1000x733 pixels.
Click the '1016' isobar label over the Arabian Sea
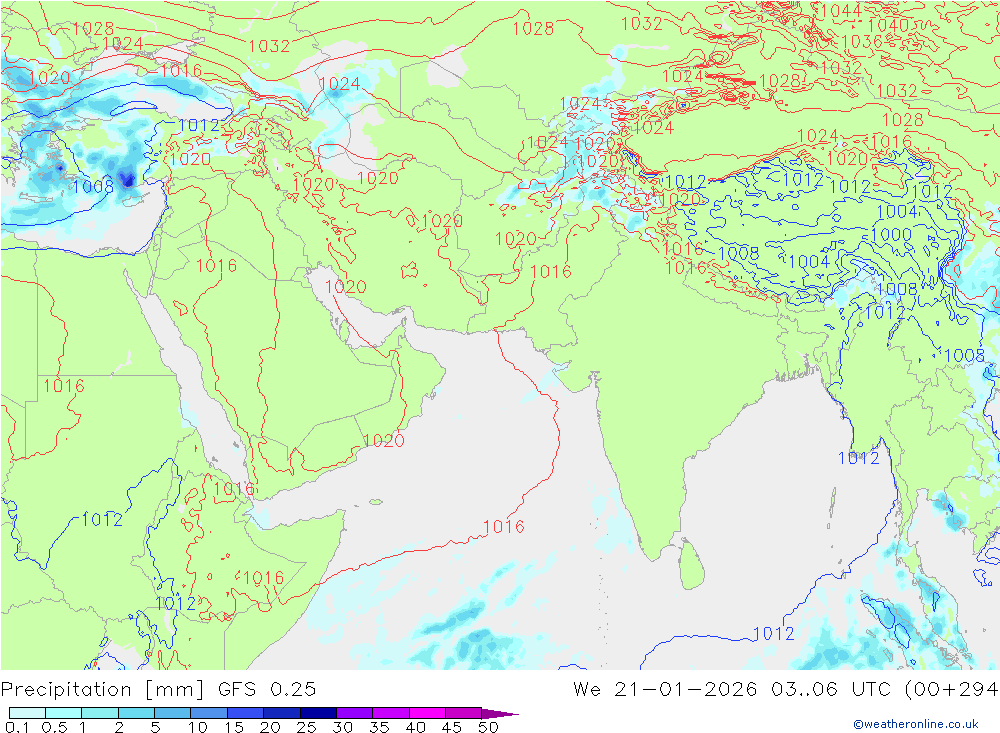pos(504,526)
